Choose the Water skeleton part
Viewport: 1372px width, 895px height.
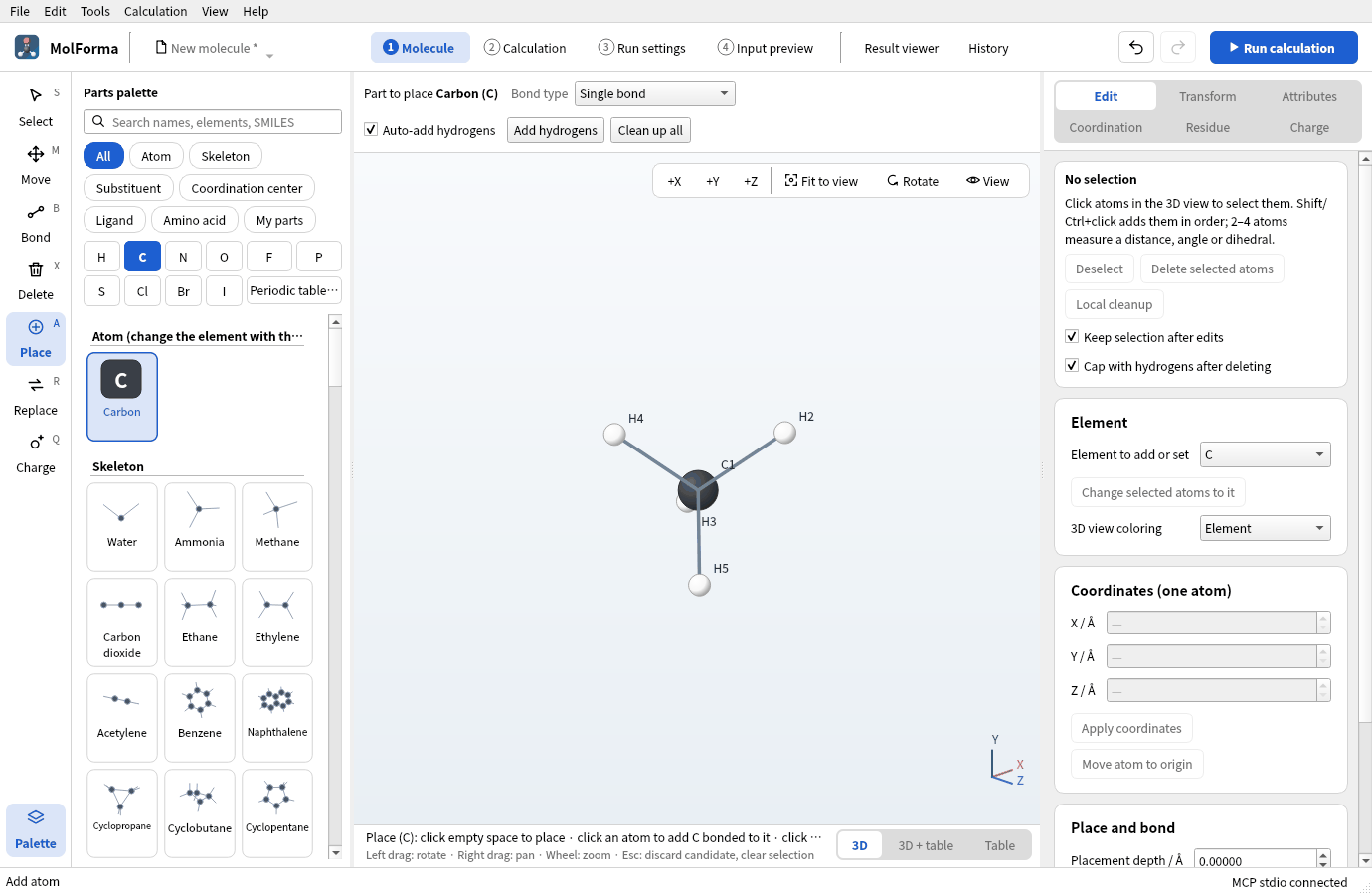coord(122,527)
